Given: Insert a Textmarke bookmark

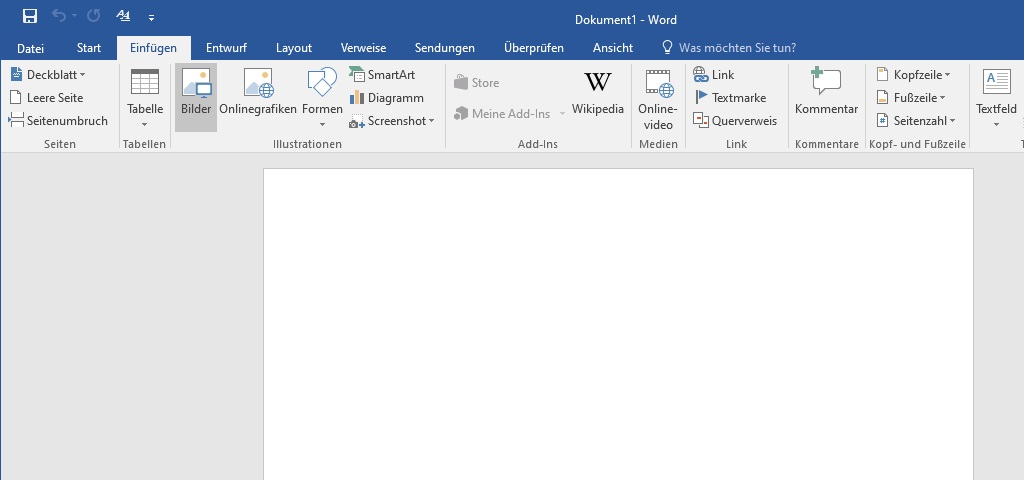Looking at the screenshot, I should (730, 98).
